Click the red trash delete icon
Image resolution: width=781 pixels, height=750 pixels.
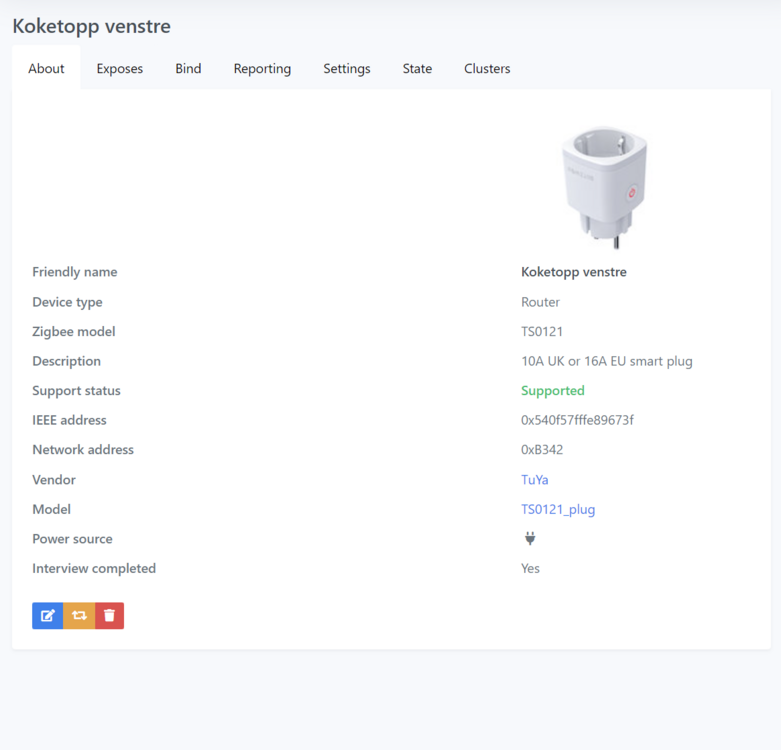109,616
